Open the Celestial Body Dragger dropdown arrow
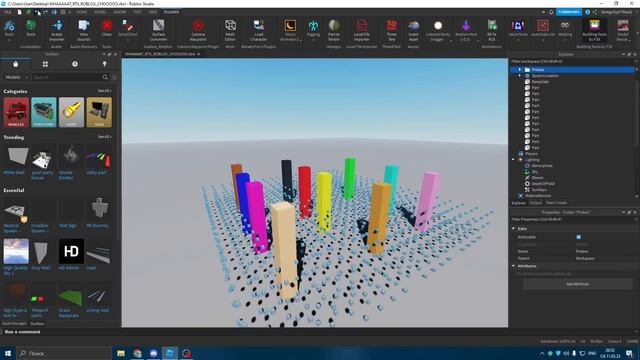 coord(451,40)
